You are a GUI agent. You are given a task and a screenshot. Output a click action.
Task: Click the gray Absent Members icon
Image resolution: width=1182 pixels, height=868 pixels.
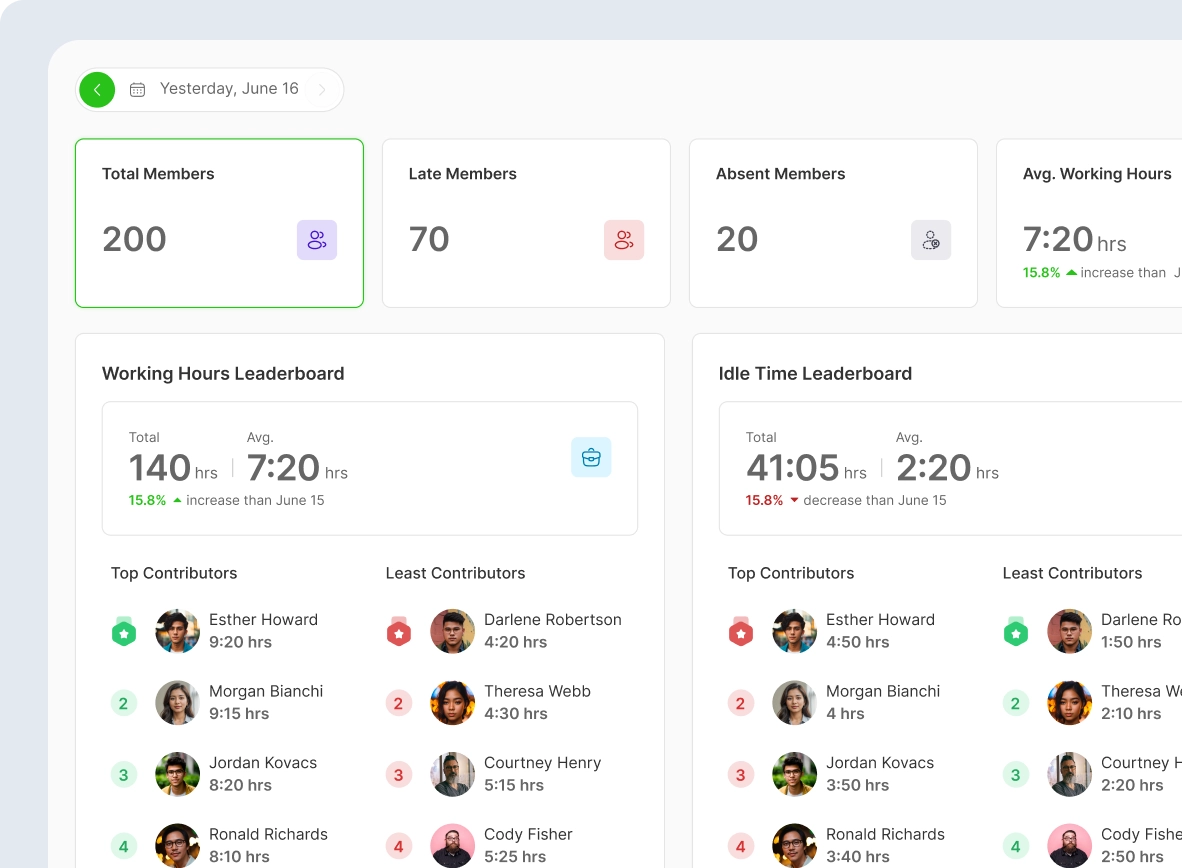(931, 240)
